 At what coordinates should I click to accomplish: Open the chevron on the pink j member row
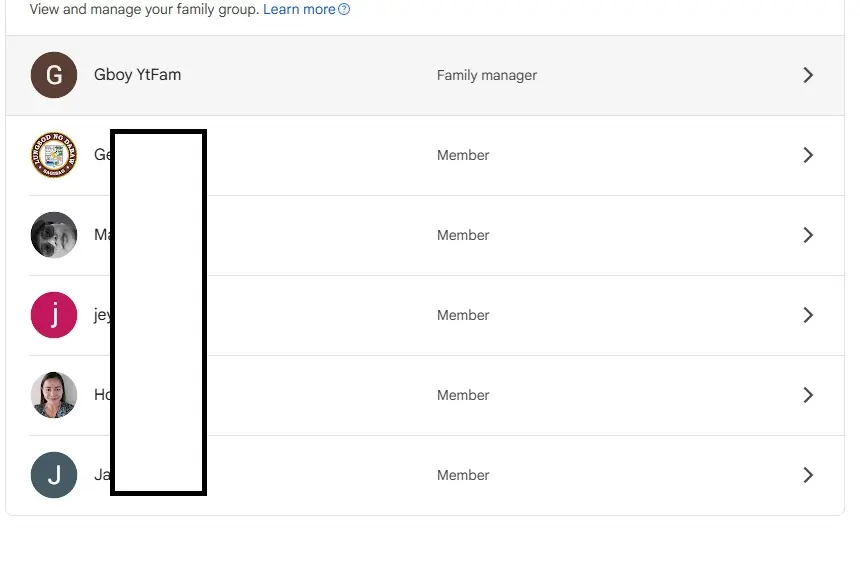pos(808,315)
